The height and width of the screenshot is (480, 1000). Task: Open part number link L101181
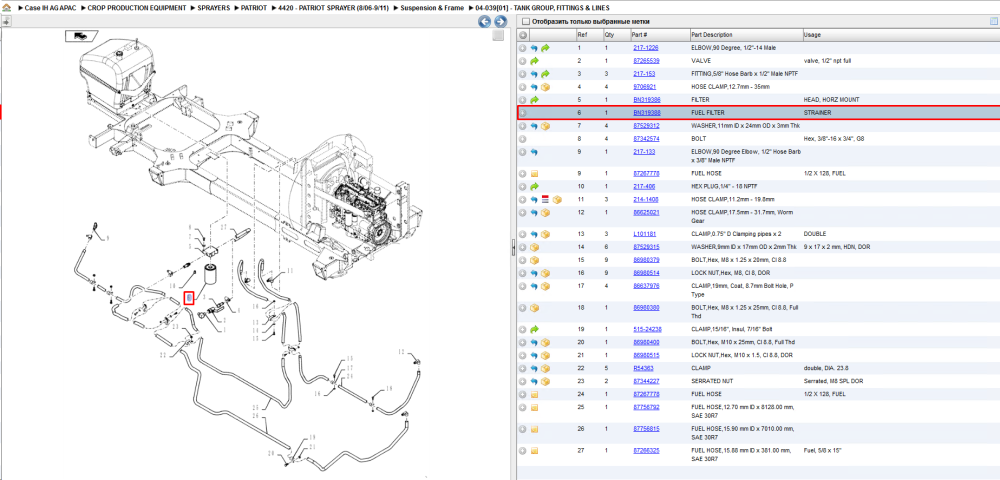point(645,234)
